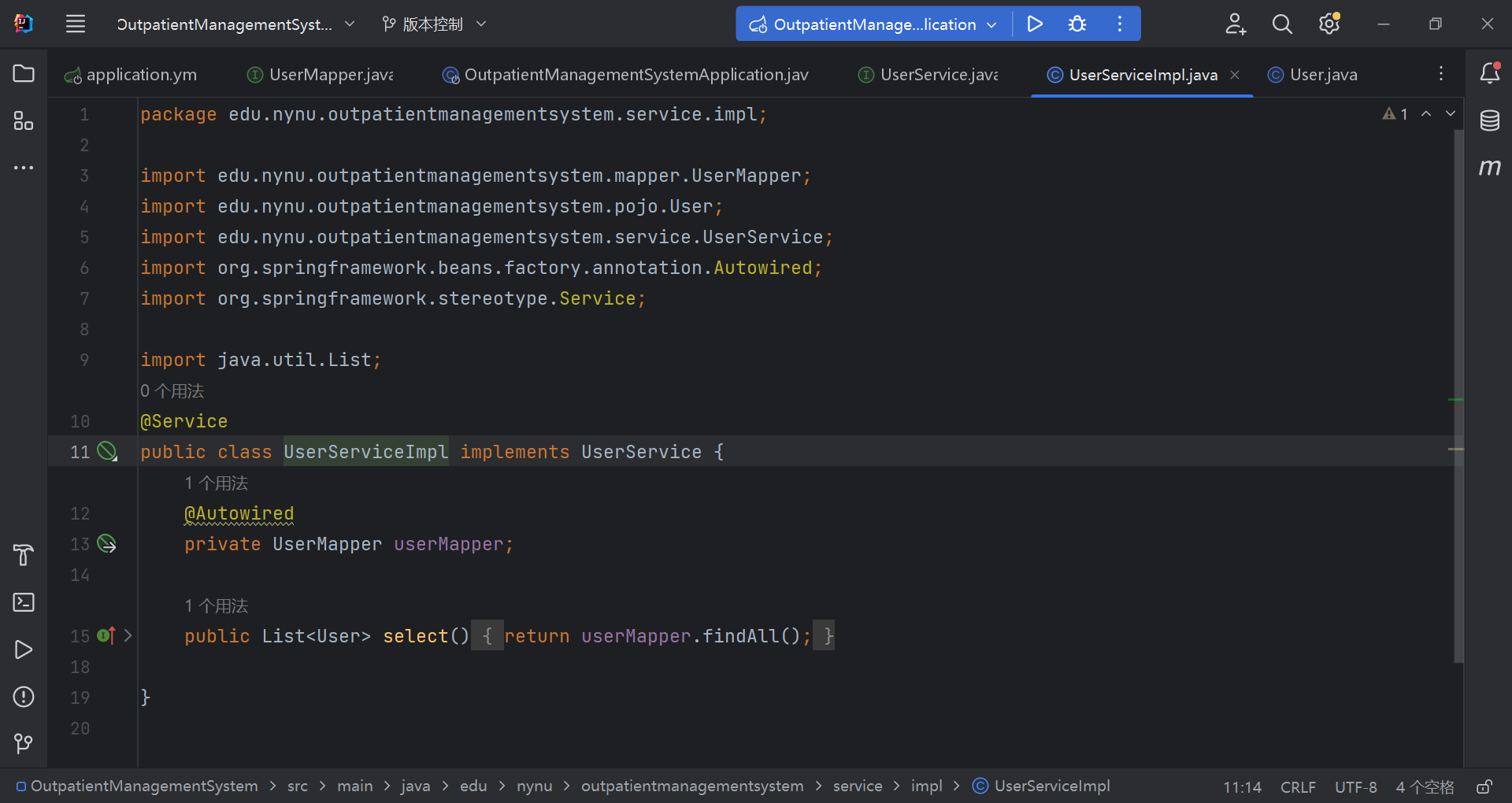Open the Structure tool window

24,120
